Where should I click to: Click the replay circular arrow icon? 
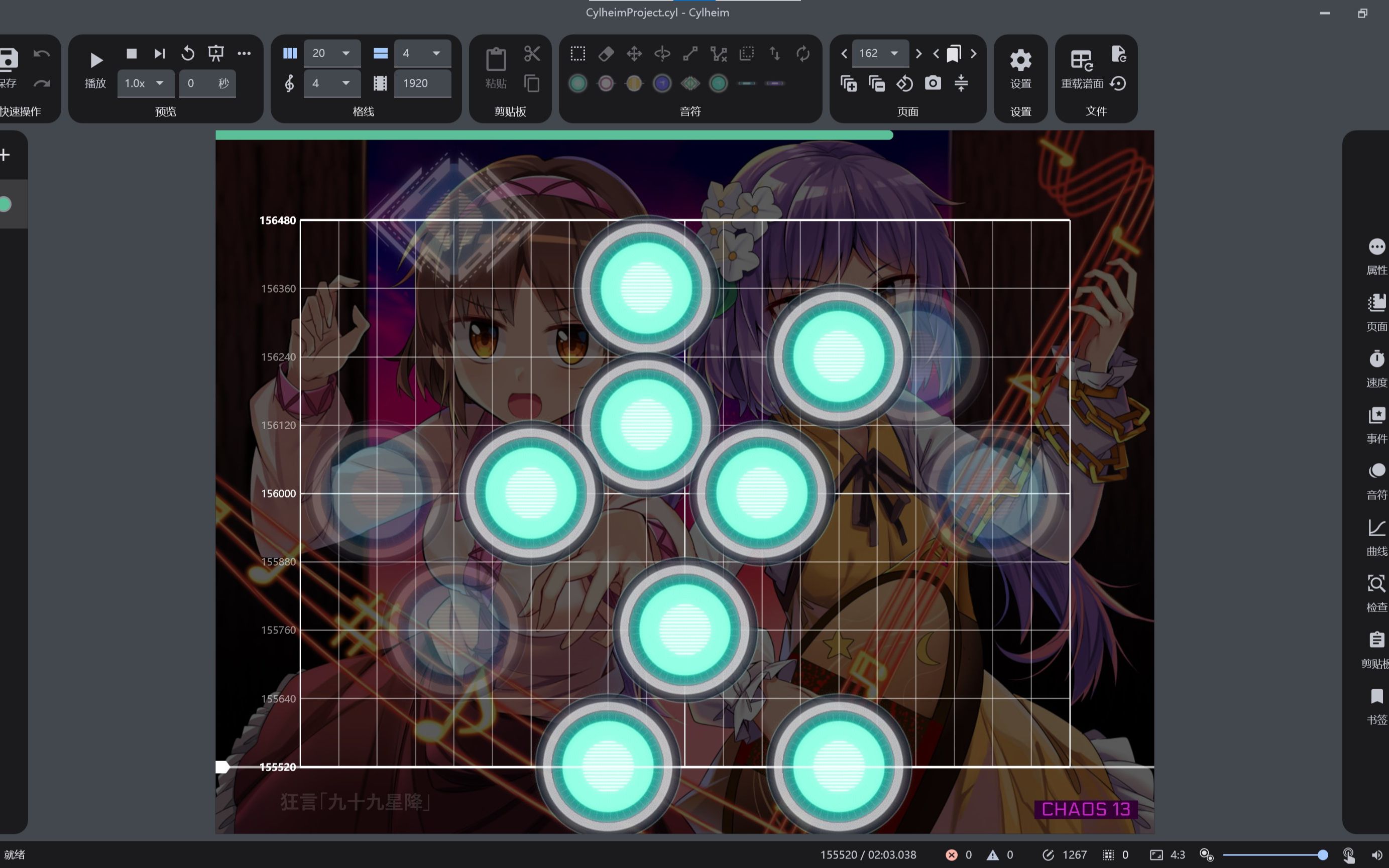pos(188,53)
